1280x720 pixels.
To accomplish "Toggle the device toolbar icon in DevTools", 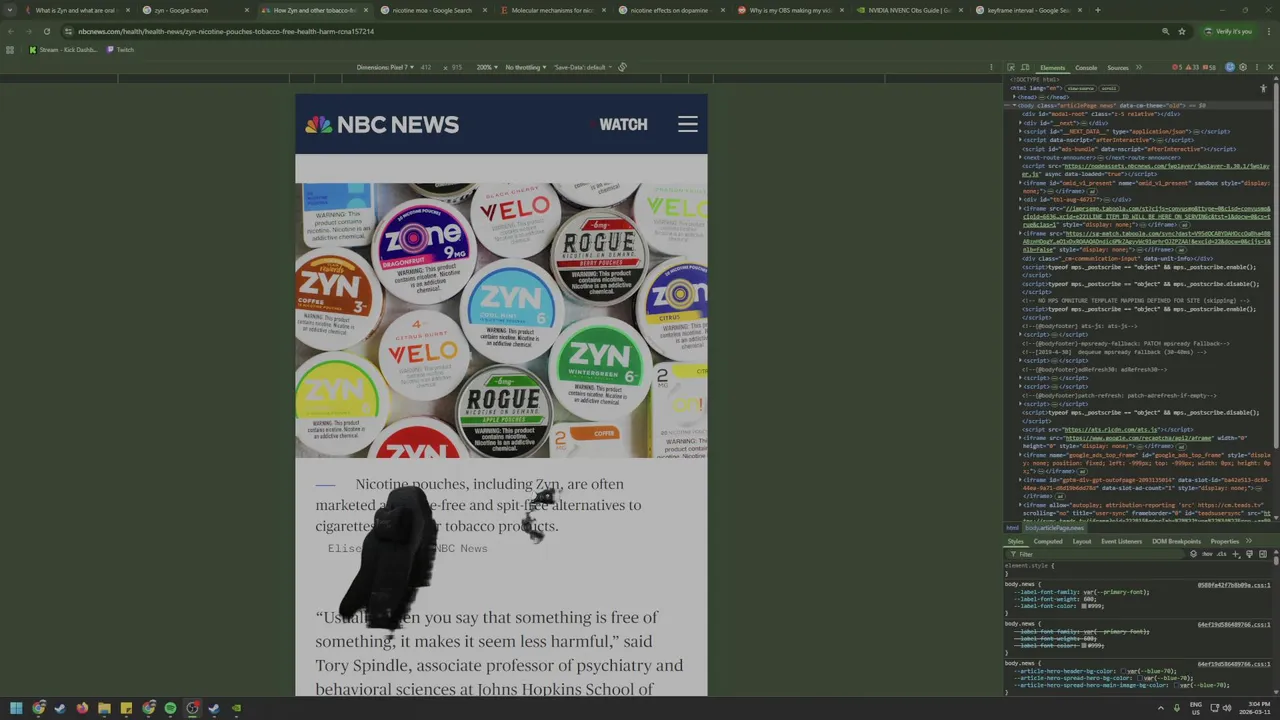I will click(1025, 68).
